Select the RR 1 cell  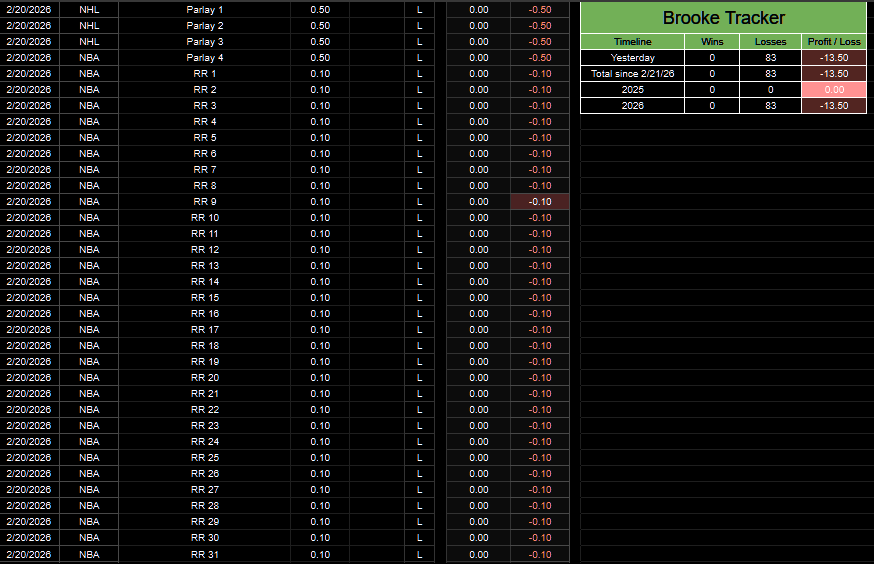pos(205,74)
